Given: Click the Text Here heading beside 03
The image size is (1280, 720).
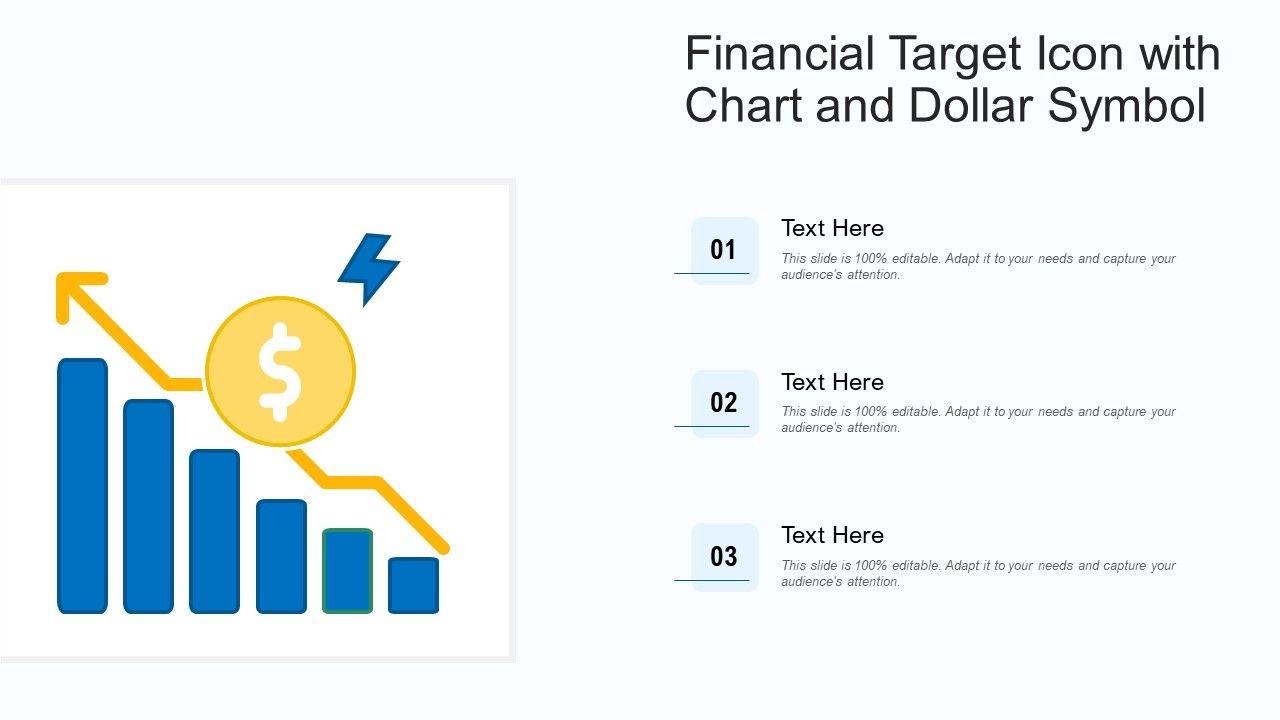Looking at the screenshot, I should tap(832, 535).
